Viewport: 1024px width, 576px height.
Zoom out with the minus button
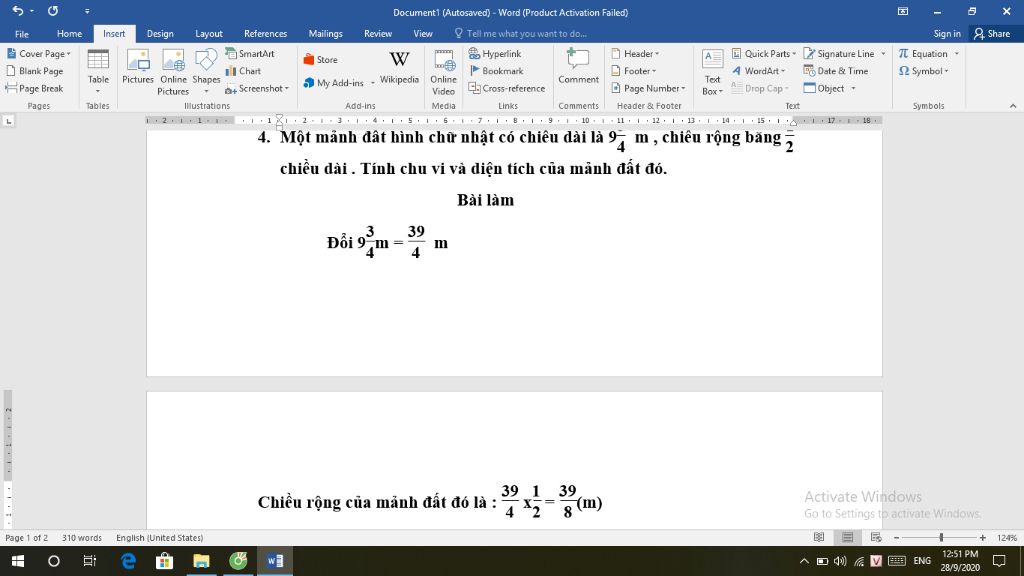(x=897, y=537)
